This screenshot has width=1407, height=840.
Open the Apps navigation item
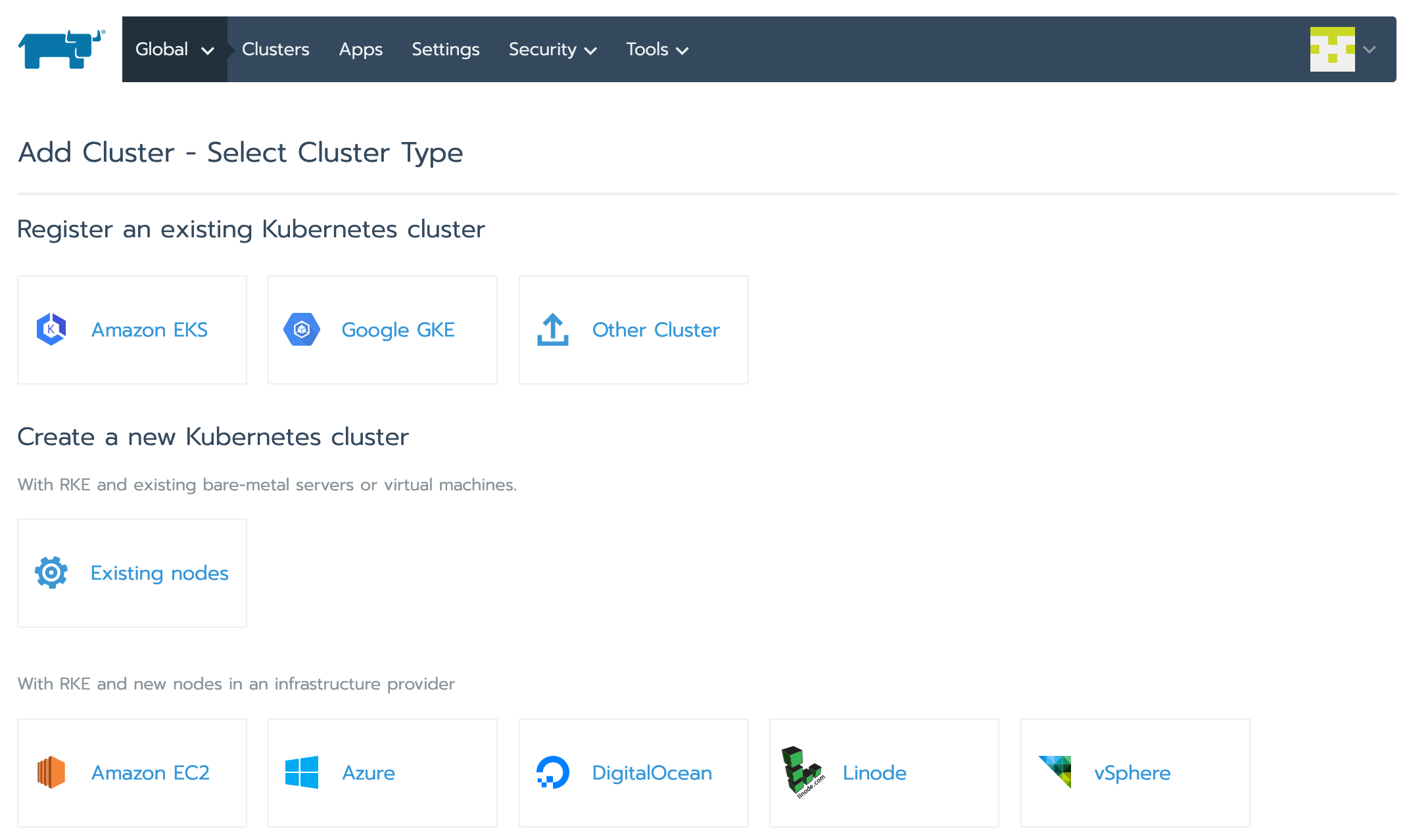tap(360, 49)
